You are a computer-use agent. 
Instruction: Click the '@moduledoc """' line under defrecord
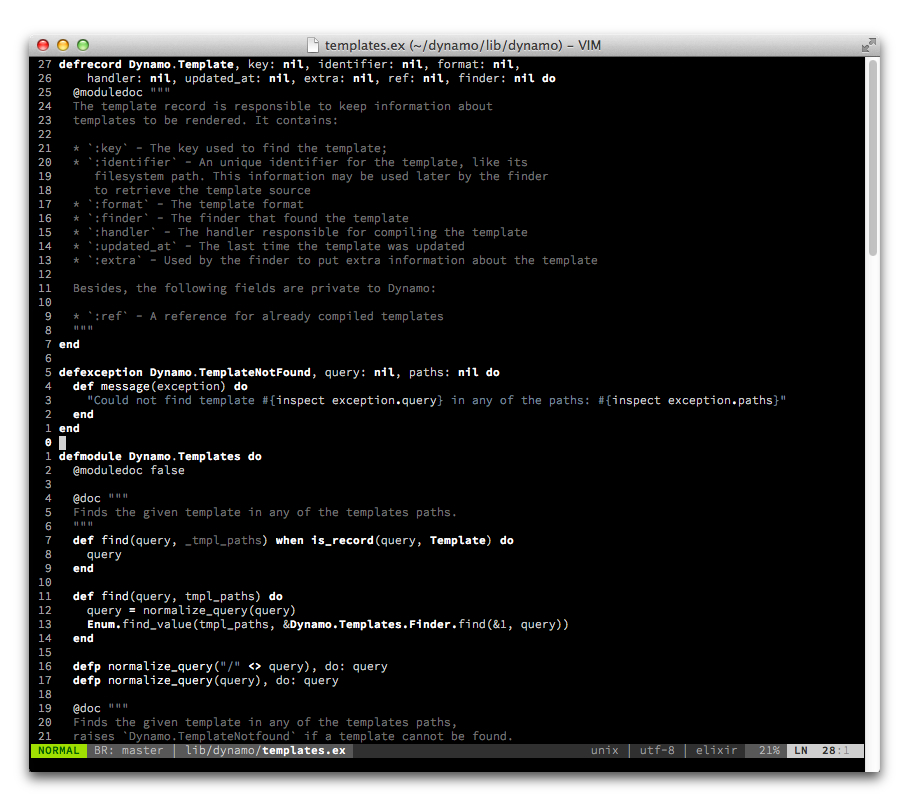(x=122, y=92)
